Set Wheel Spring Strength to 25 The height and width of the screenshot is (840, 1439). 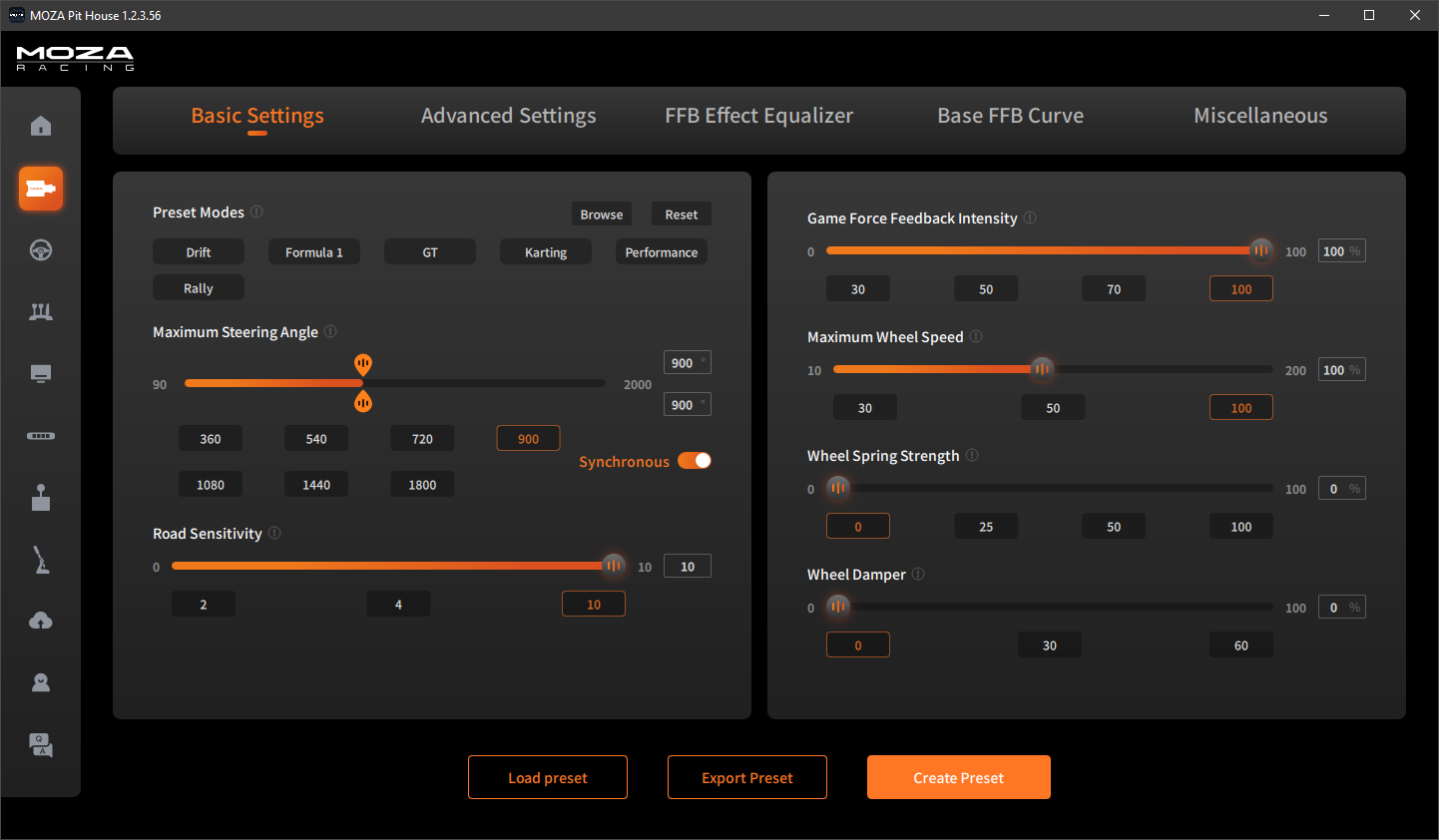point(986,527)
